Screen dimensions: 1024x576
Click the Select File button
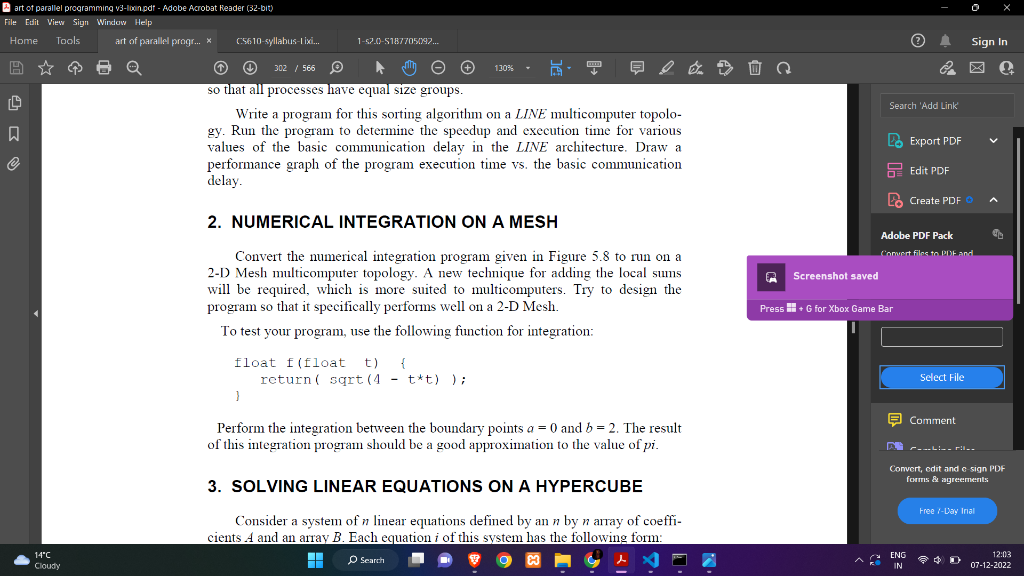[x=941, y=377]
